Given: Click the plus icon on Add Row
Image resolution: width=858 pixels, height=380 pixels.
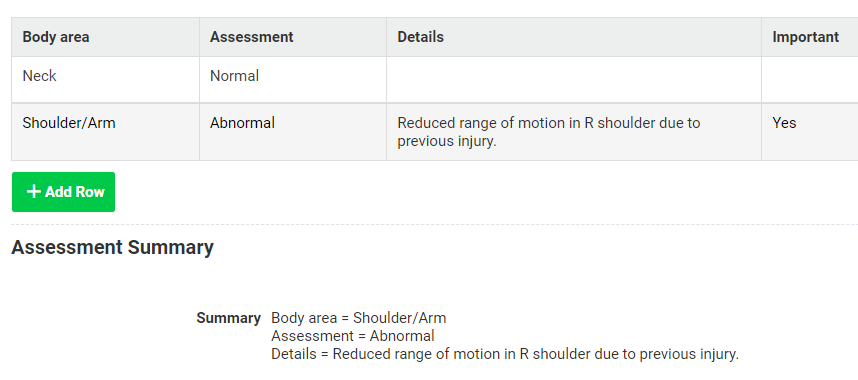Looking at the screenshot, I should coord(34,192).
